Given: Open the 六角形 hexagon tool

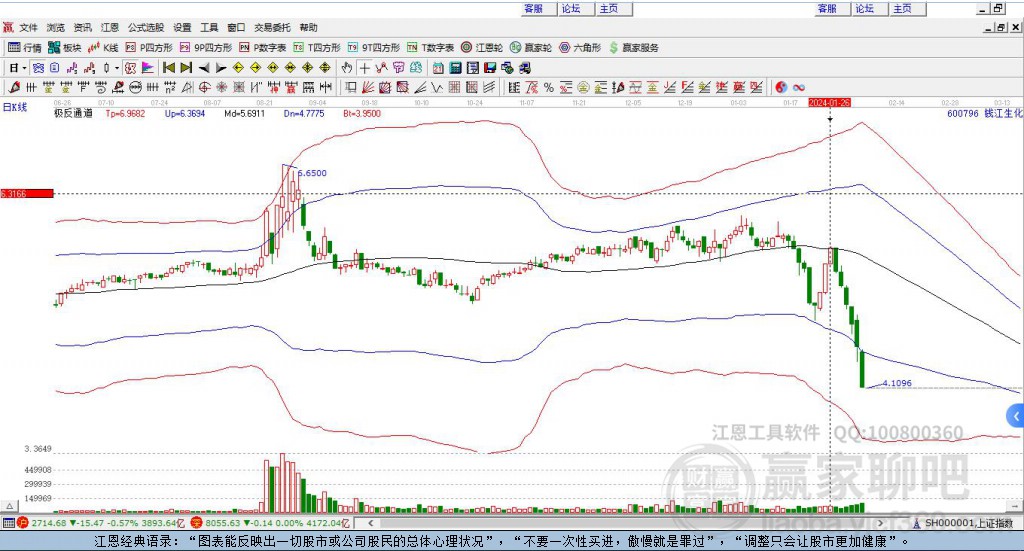Looking at the screenshot, I should [580, 48].
